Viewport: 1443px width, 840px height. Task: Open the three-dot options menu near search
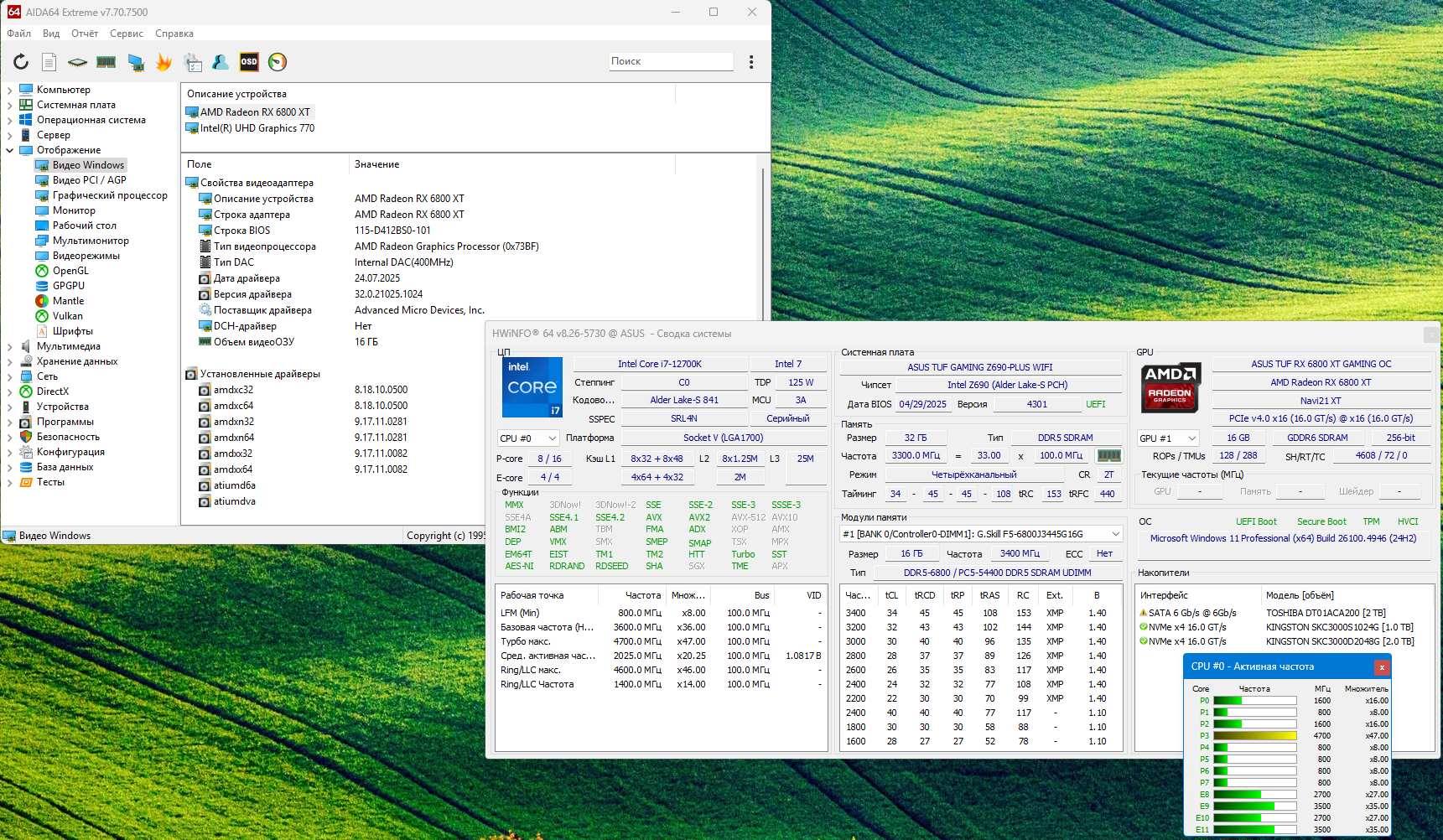(x=751, y=62)
